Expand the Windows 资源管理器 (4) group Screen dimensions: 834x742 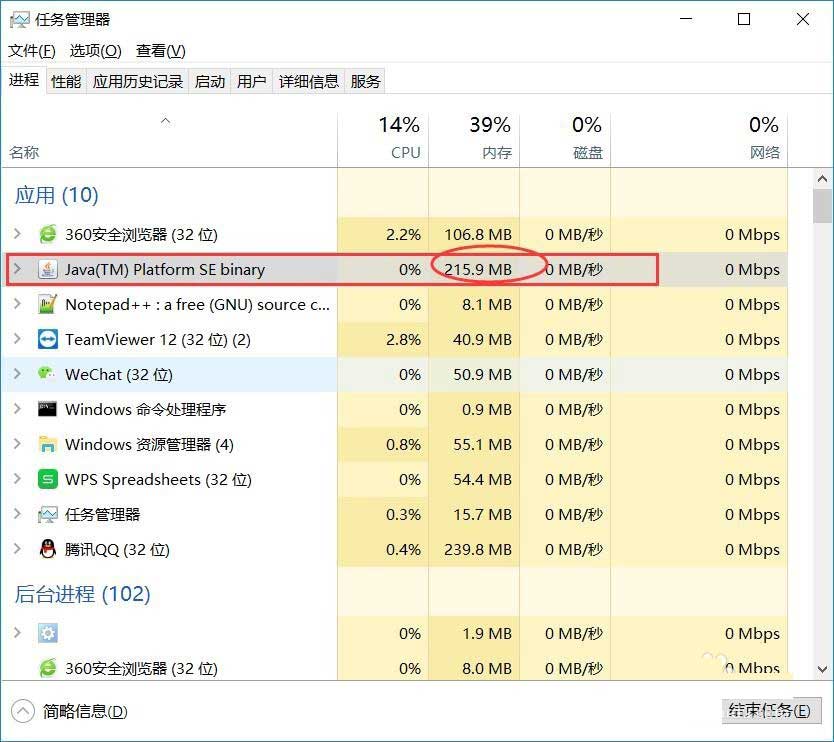(x=18, y=444)
